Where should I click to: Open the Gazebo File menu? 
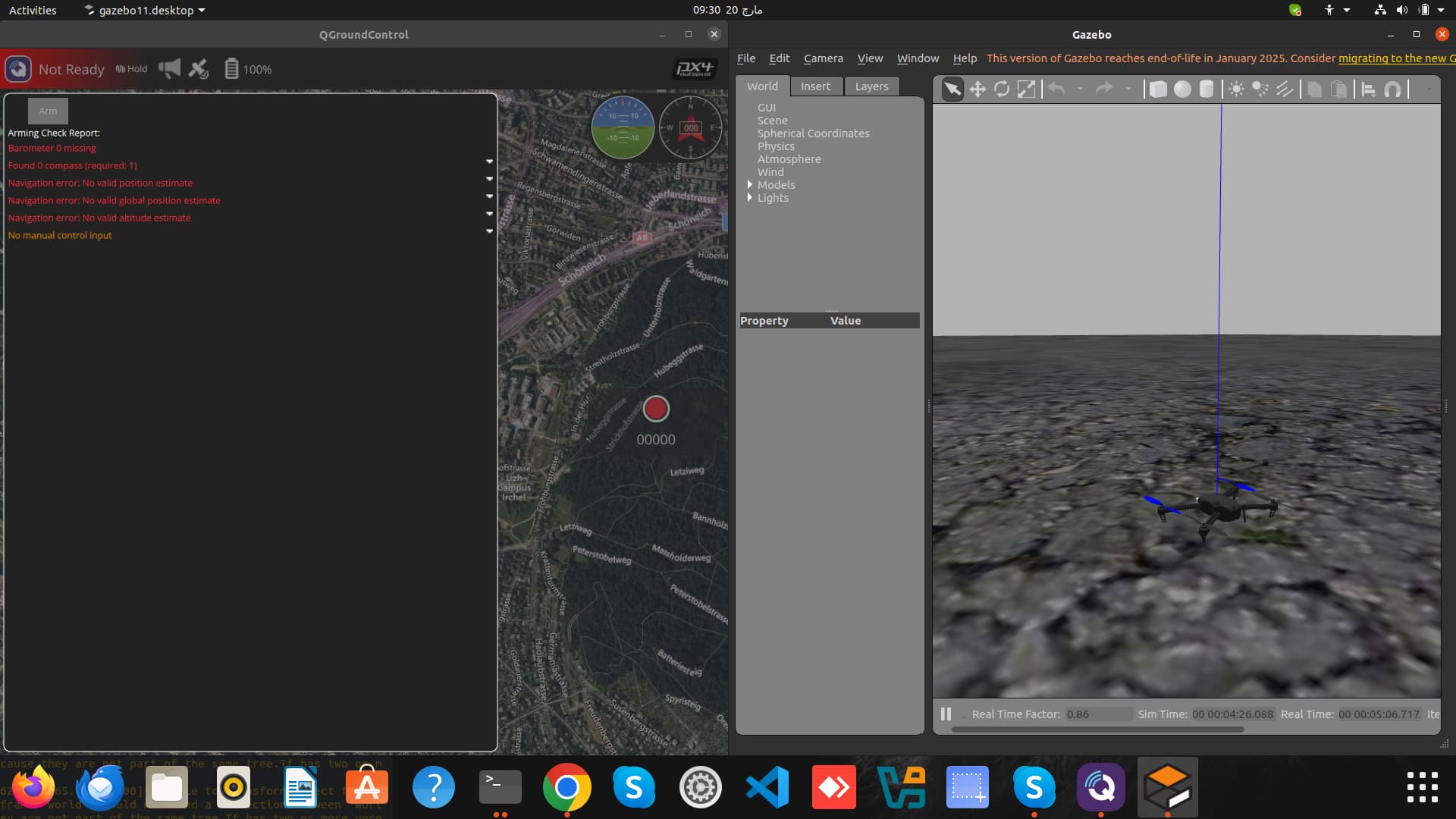pyautogui.click(x=746, y=58)
